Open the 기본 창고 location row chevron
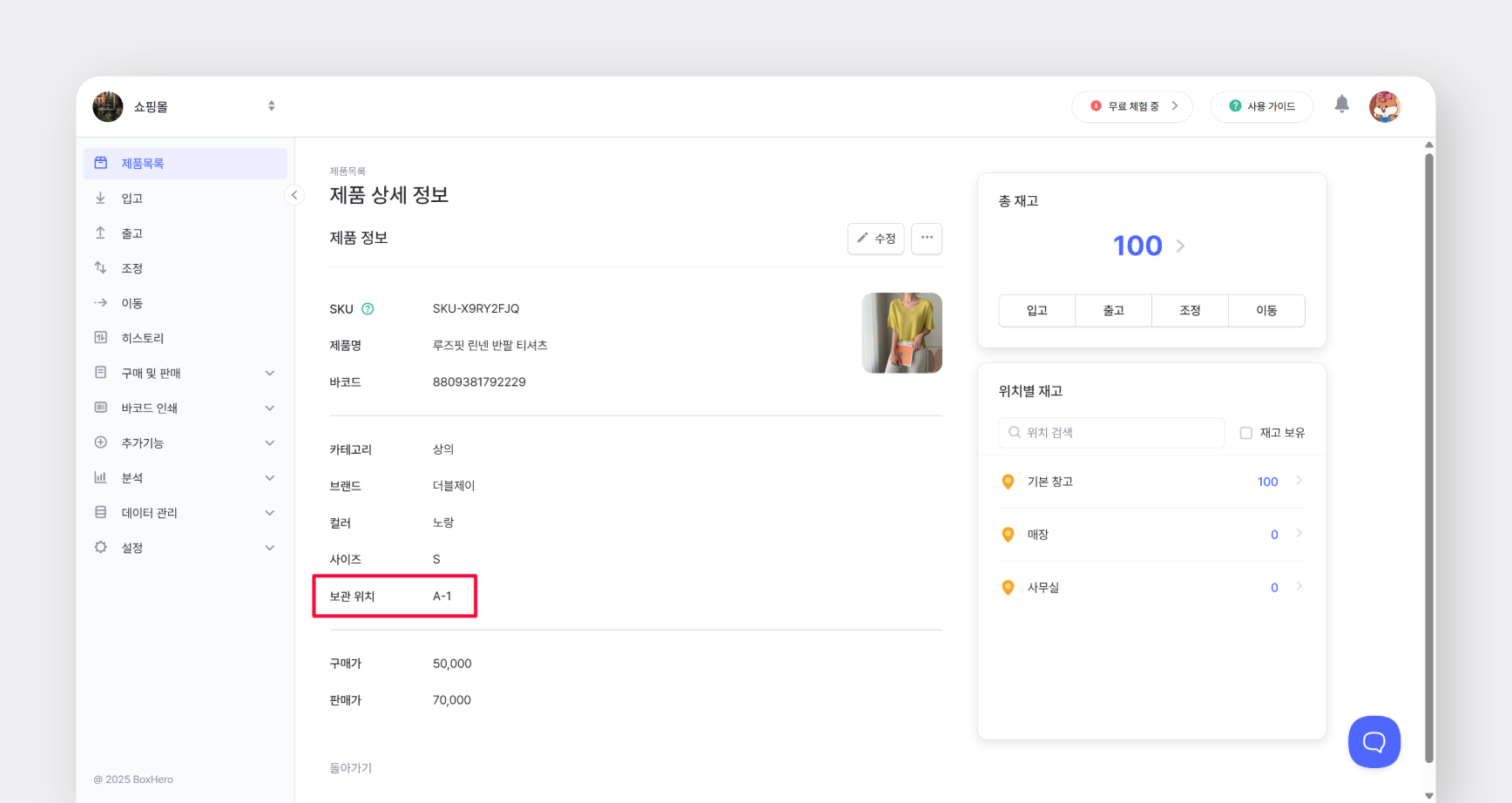 [1299, 481]
